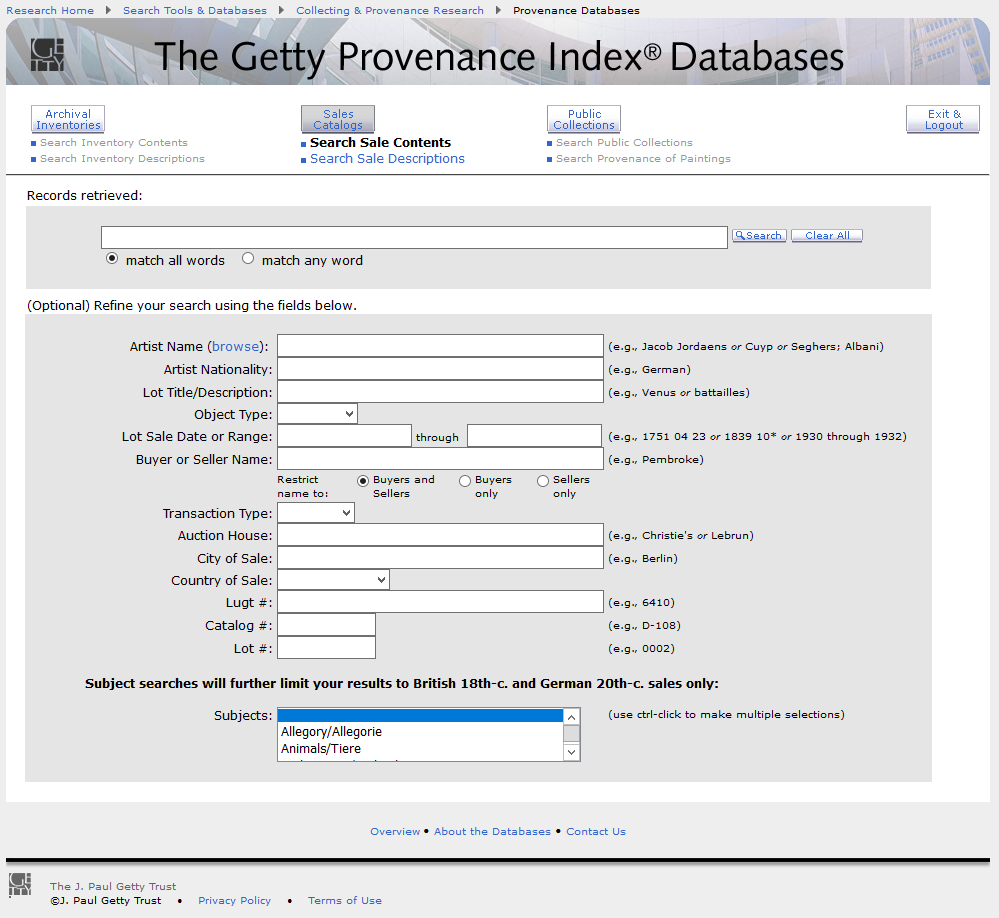Image resolution: width=999 pixels, height=918 pixels.
Task: Restrict name to 'Buyers only'
Action: (465, 481)
